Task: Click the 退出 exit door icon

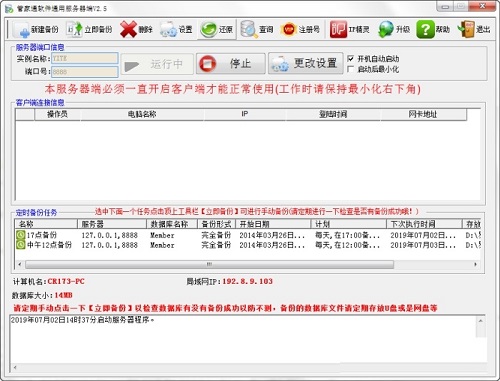Action: pyautogui.click(x=466, y=29)
